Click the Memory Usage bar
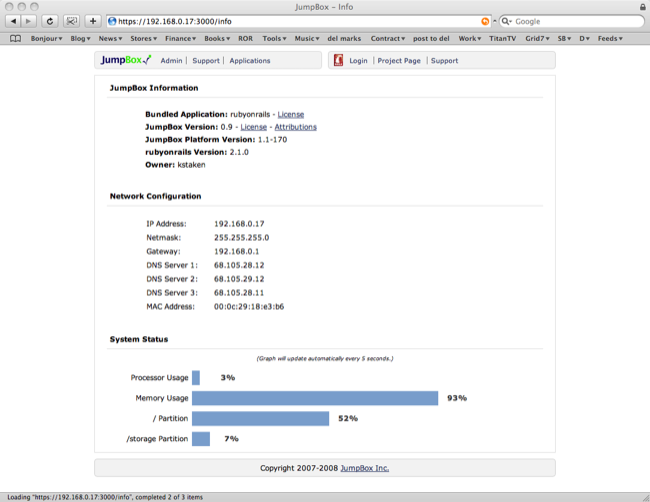The width and height of the screenshot is (650, 502). point(315,398)
